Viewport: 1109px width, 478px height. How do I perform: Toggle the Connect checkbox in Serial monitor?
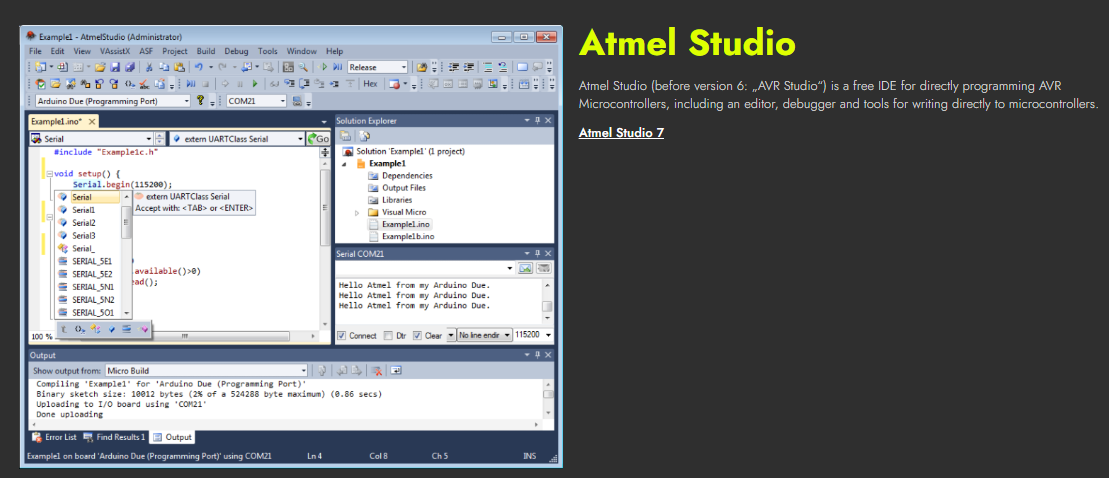pyautogui.click(x=342, y=336)
